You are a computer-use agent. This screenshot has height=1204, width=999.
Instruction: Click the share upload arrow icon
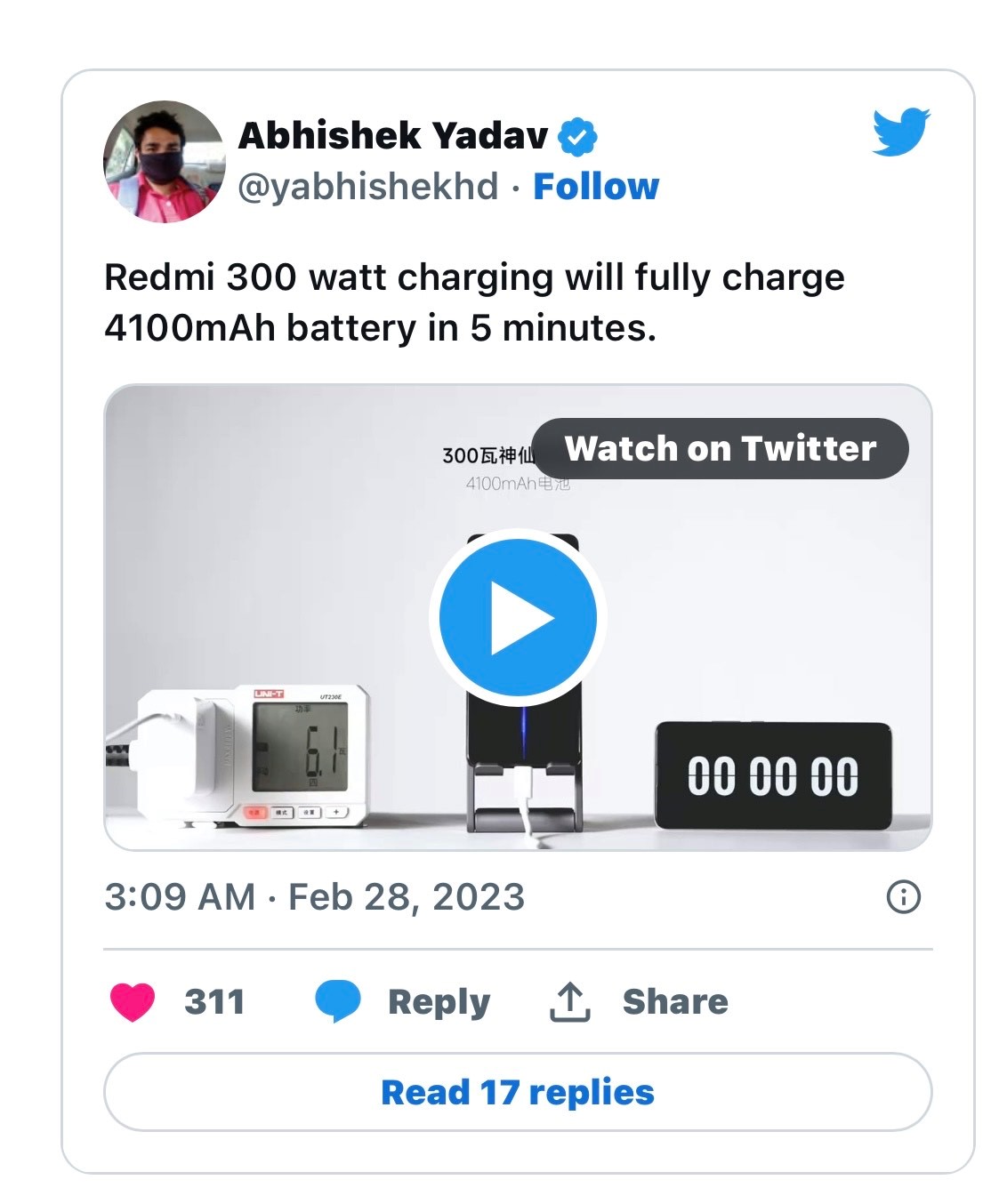coord(569,1002)
